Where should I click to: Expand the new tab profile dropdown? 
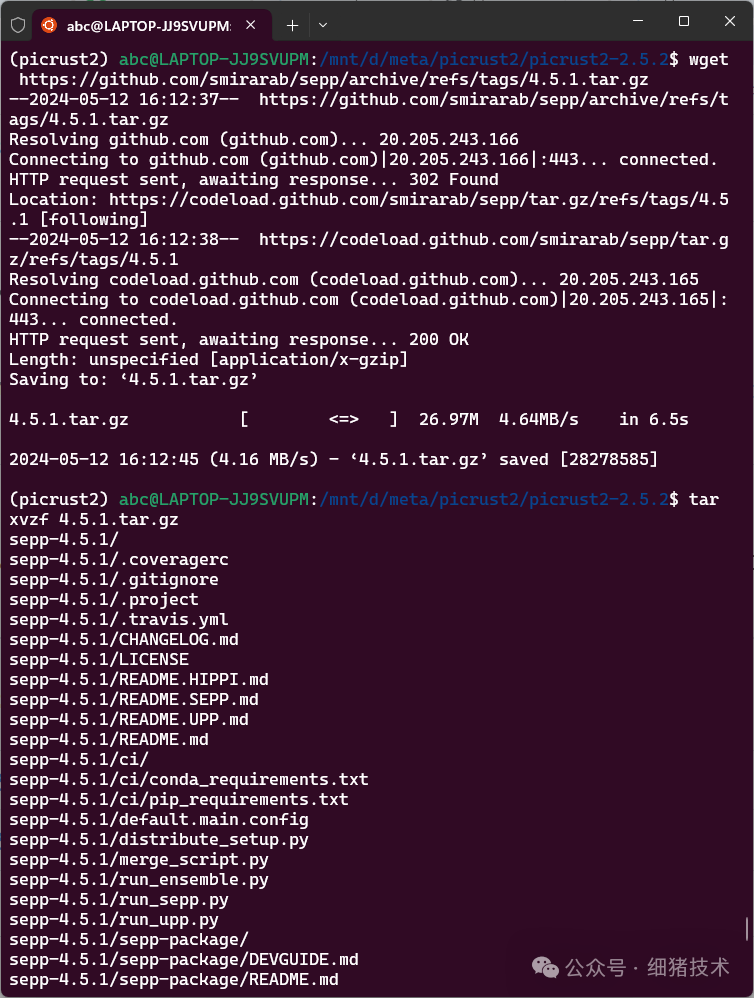[322, 24]
